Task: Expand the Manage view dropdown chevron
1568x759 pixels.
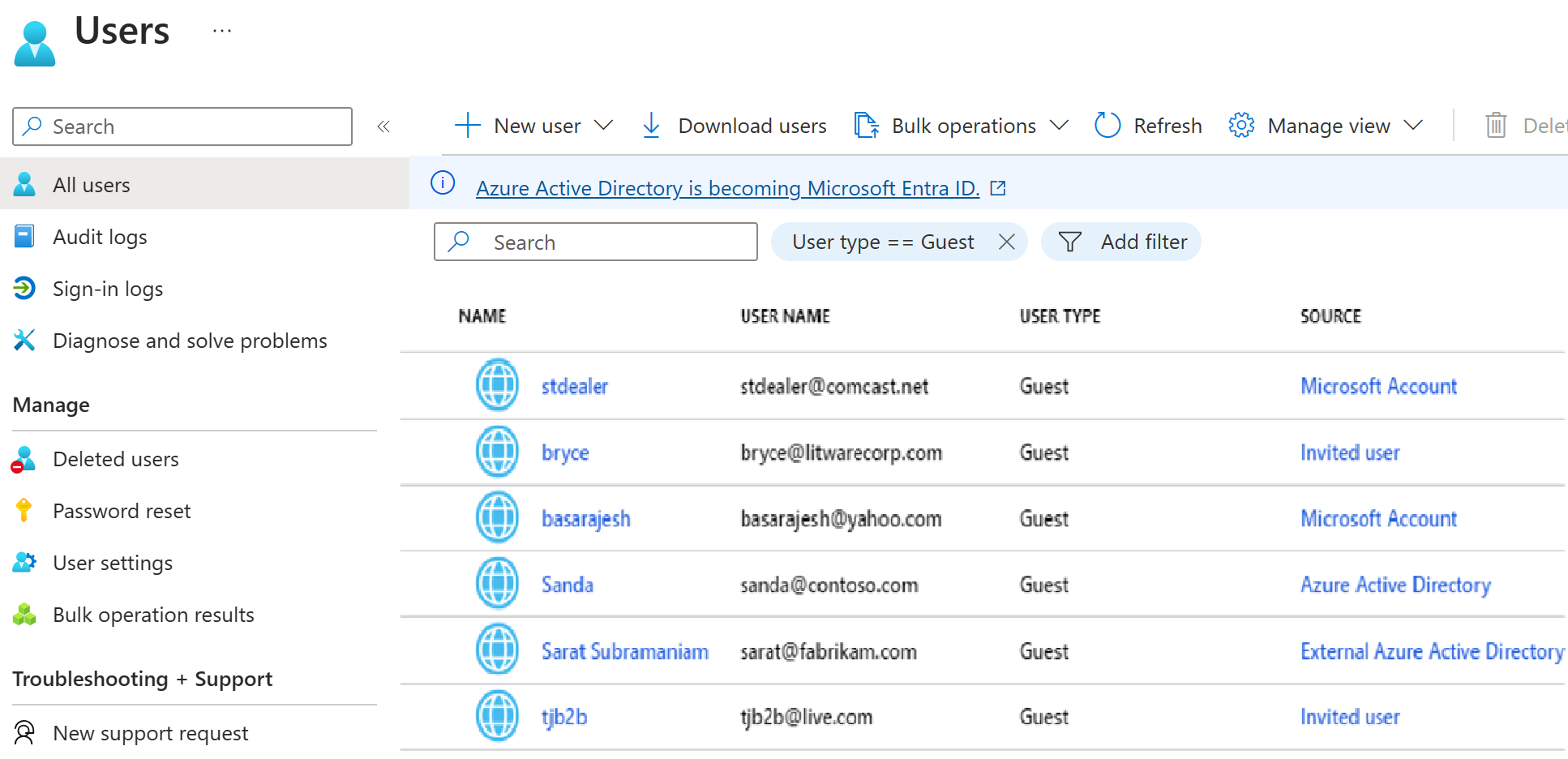Action: (x=1413, y=126)
